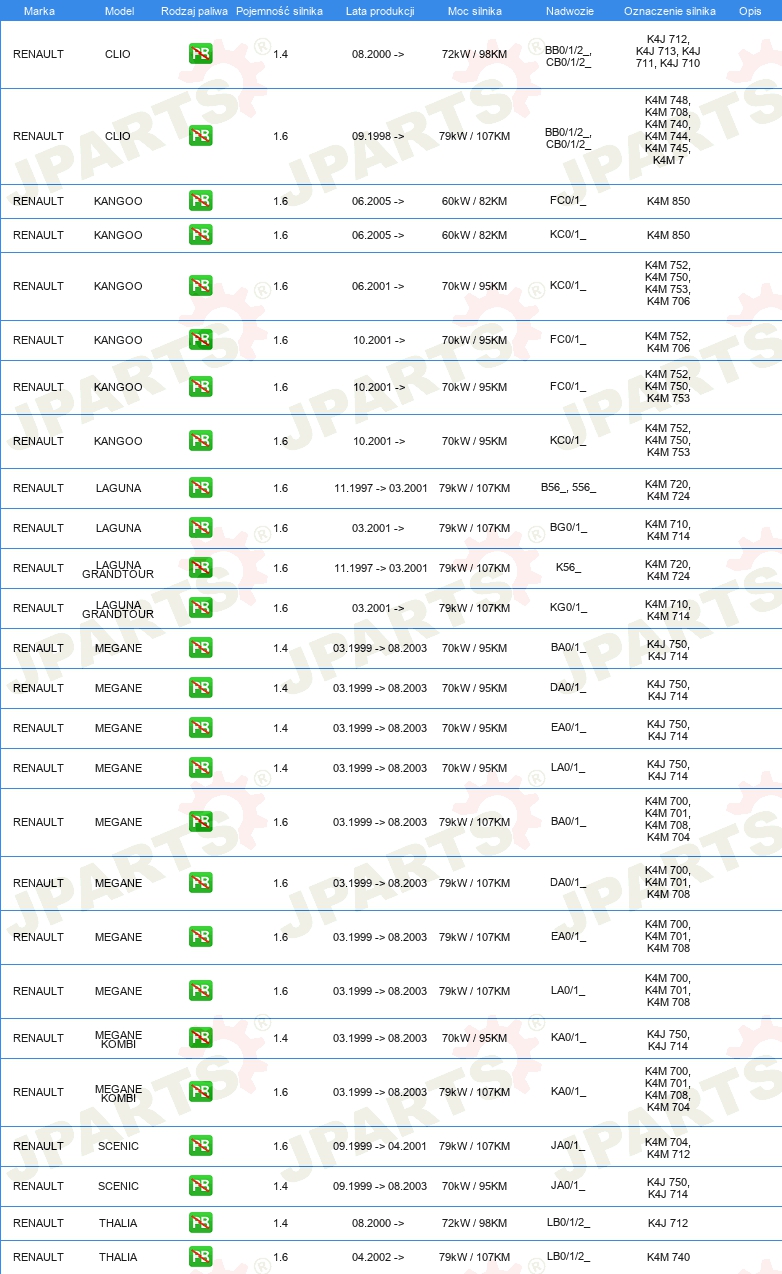This screenshot has width=782, height=1274.
Task: Click fuel icon in Megane 1.6 DA0/1_ row
Action: [x=200, y=883]
